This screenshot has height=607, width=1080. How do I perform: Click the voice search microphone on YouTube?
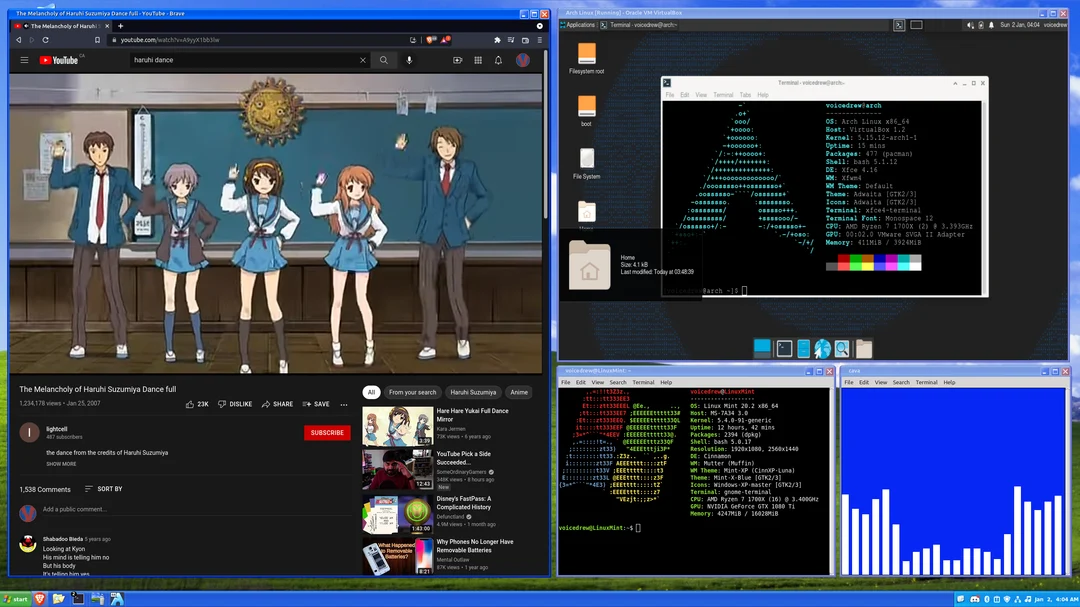pyautogui.click(x=411, y=60)
